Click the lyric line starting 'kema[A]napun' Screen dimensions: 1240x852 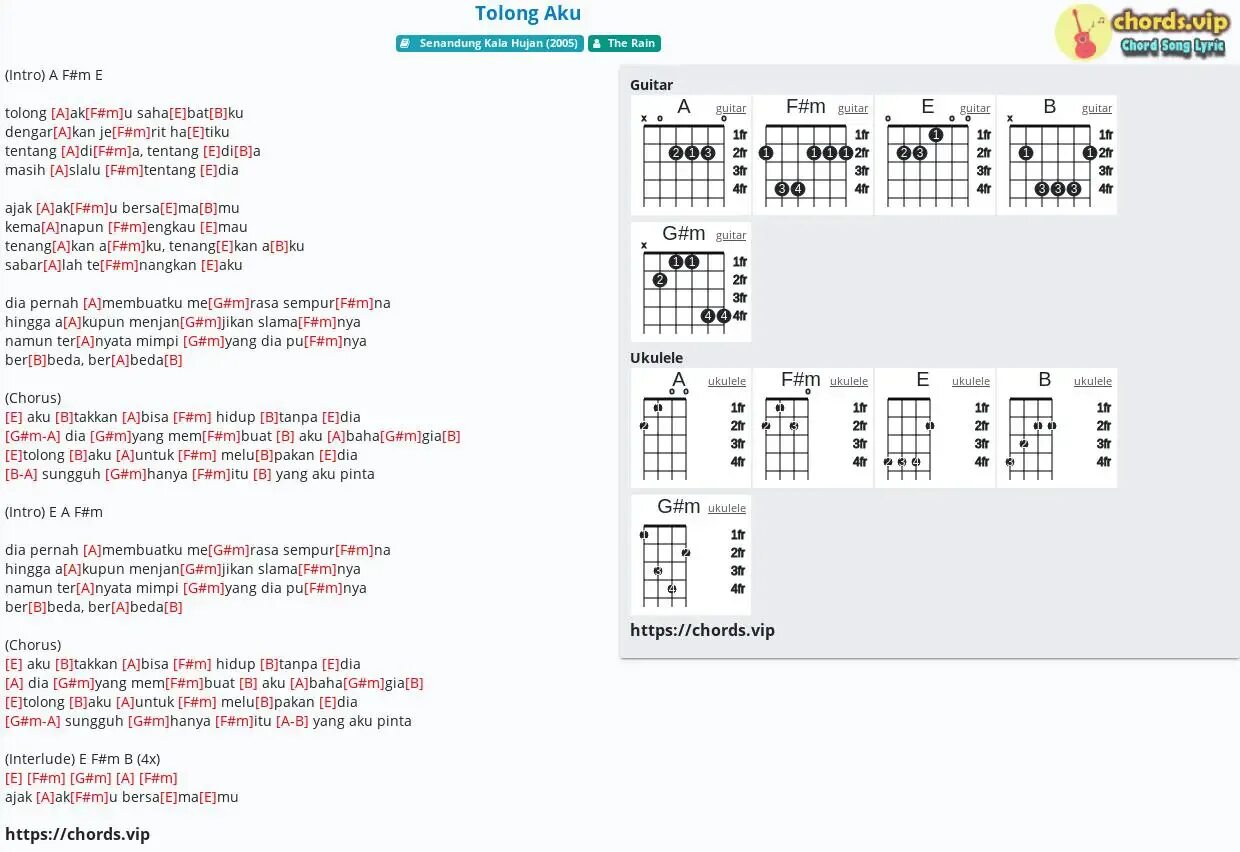[x=126, y=227]
